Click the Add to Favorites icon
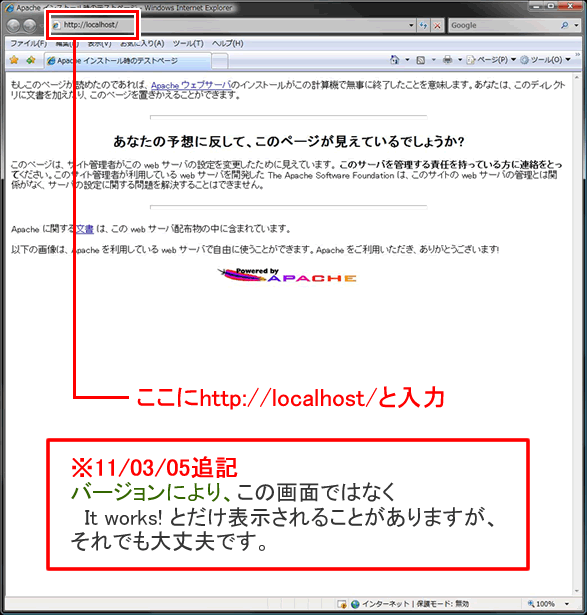 pos(31,60)
